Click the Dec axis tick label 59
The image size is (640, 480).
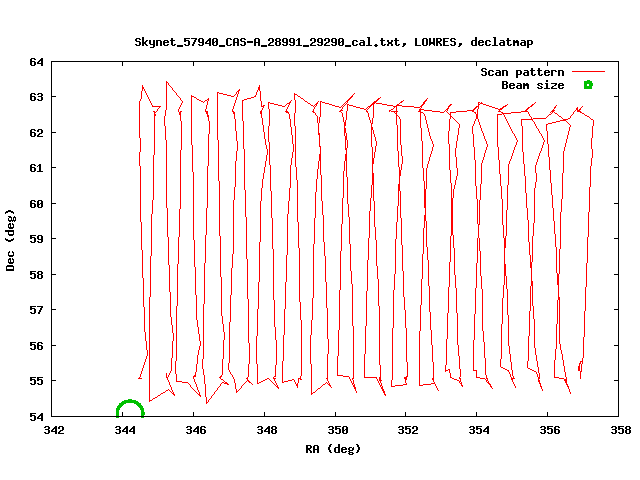click(x=36, y=239)
